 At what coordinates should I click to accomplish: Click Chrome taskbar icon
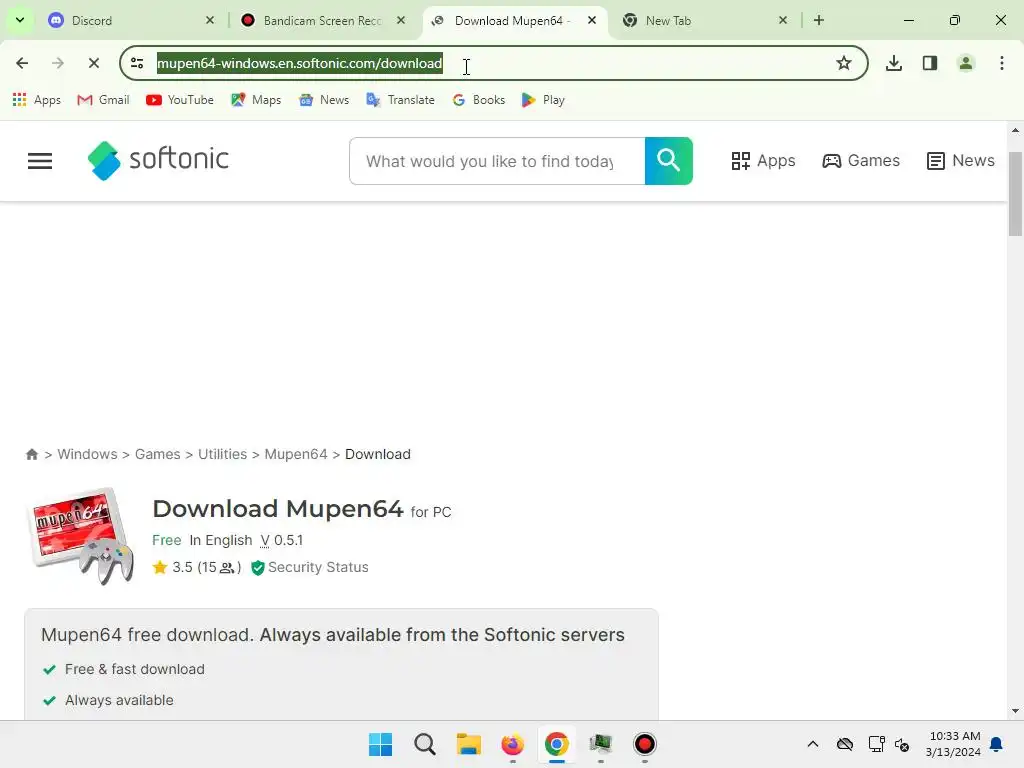(556, 744)
